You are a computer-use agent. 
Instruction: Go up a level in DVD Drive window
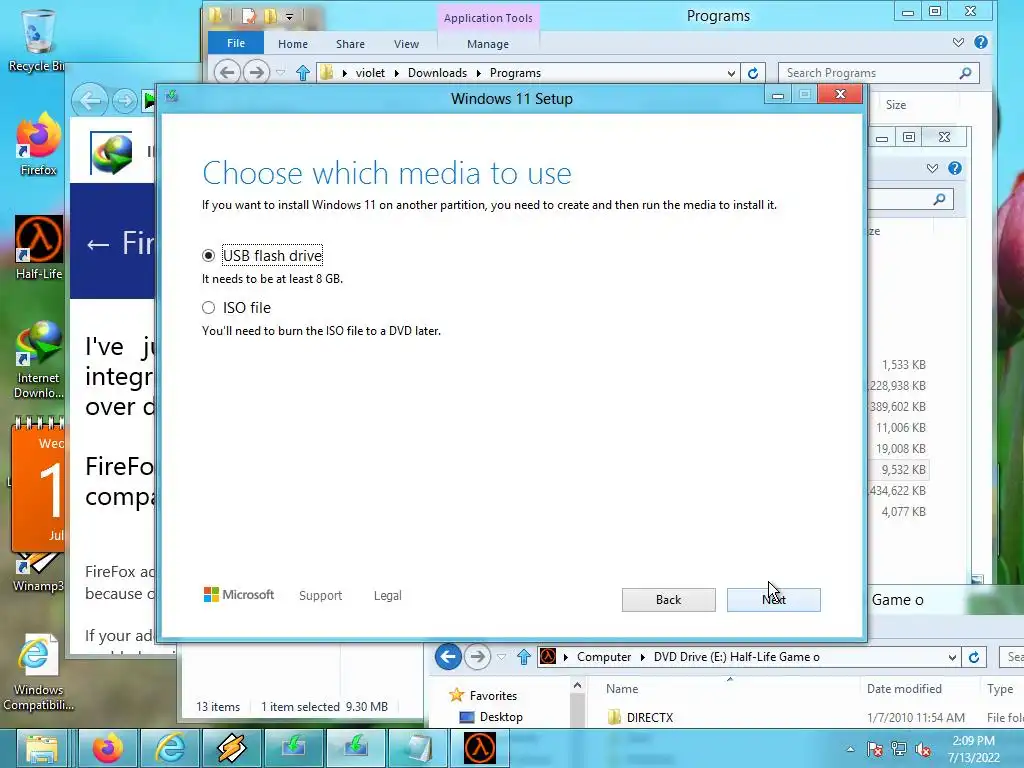pyautogui.click(x=523, y=656)
